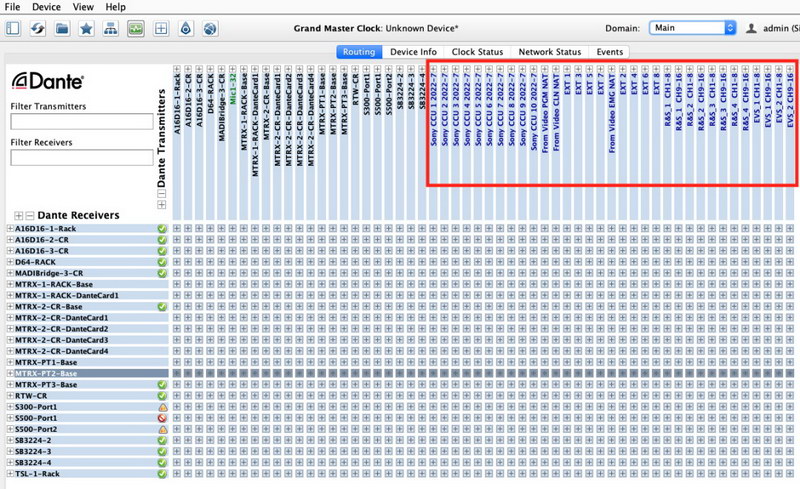Screen dimensions: 800x489
Task: Click green check status for A16D16-1-Rack
Action: point(162,229)
